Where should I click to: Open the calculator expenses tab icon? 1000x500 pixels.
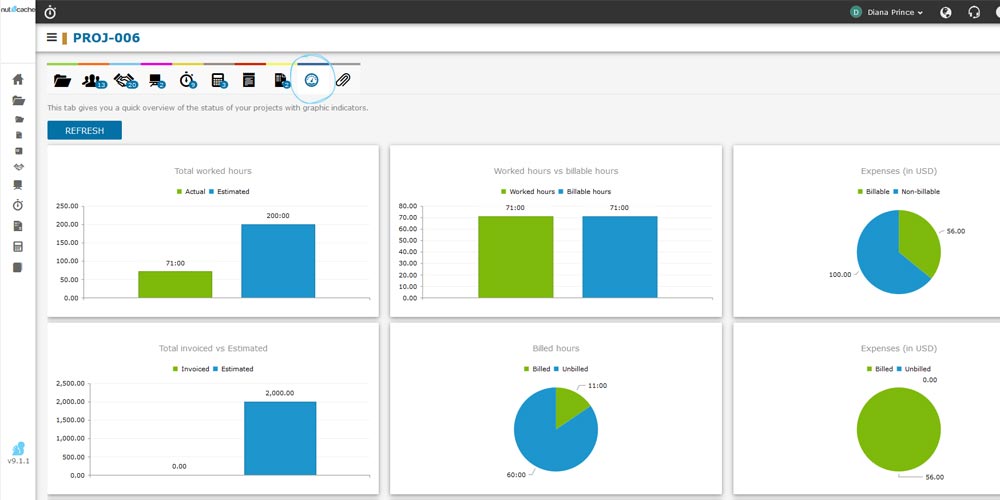click(x=219, y=80)
